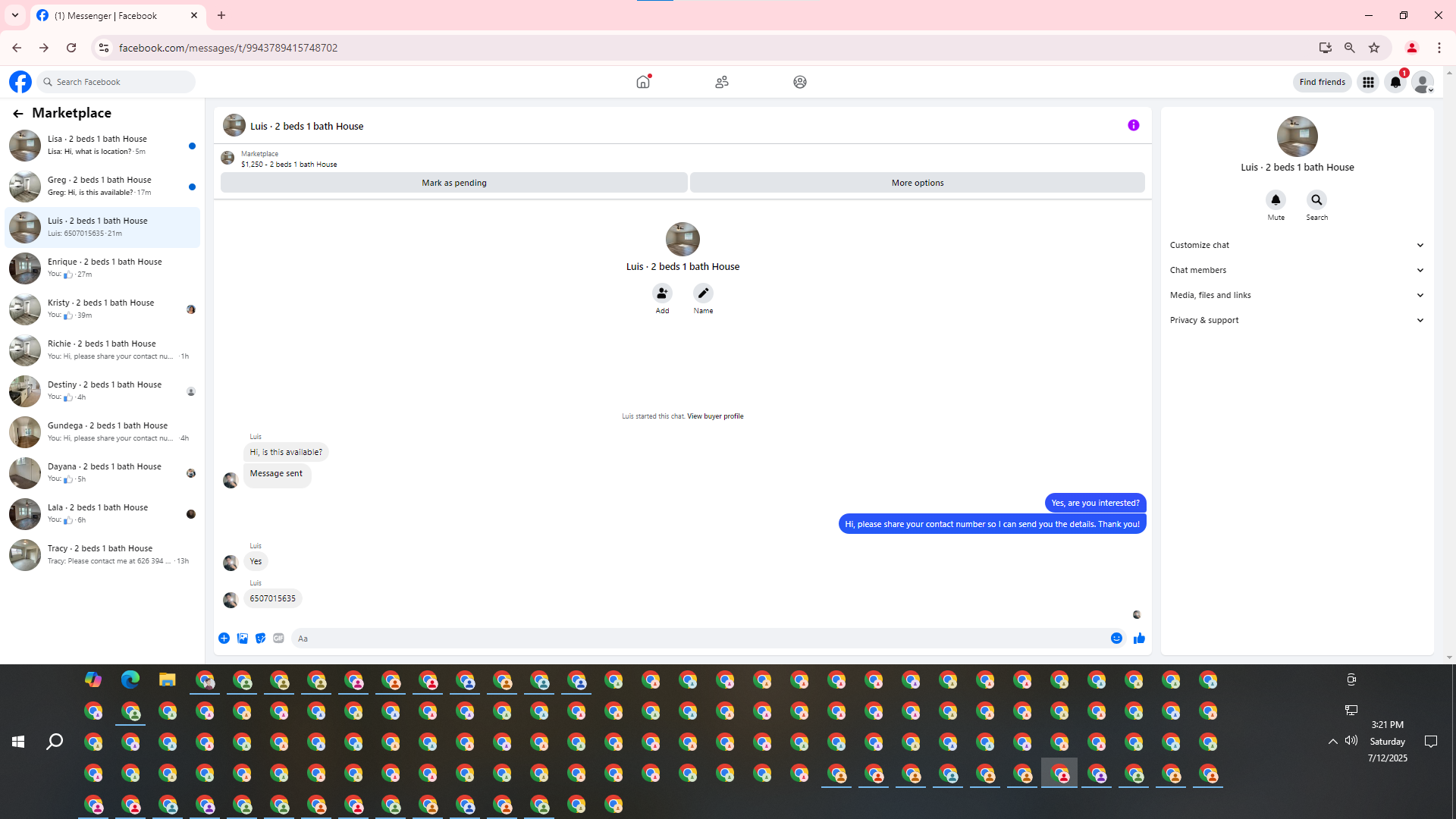Expand Customize chat section
This screenshot has height=819, width=1456.
(x=1297, y=245)
